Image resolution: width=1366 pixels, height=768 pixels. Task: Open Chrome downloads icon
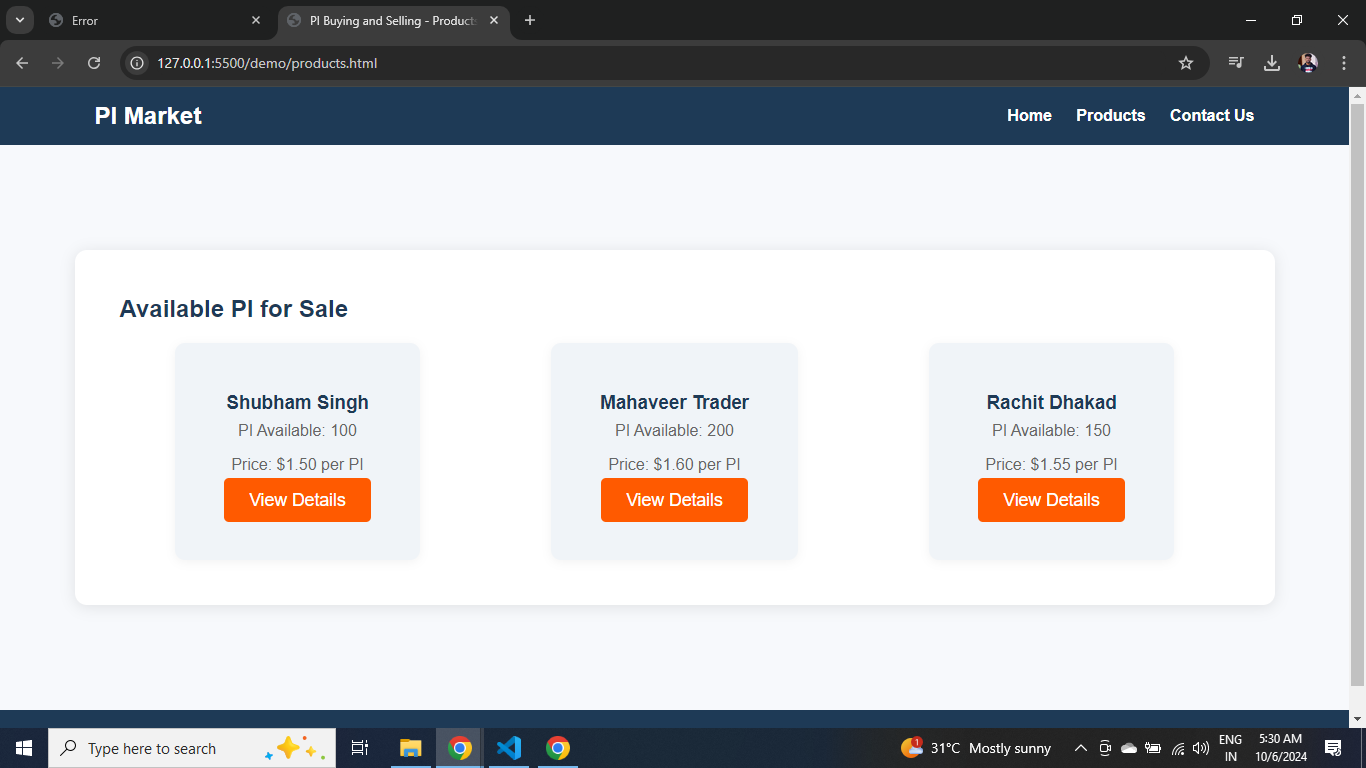coord(1272,63)
